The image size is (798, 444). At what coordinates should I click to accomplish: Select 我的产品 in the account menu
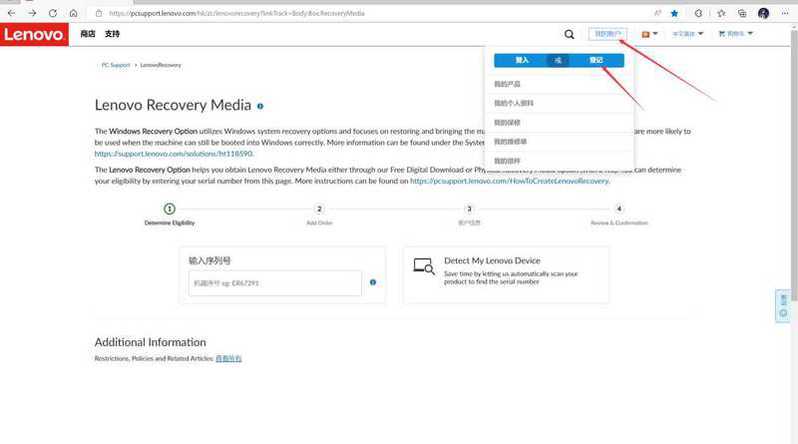[507, 84]
